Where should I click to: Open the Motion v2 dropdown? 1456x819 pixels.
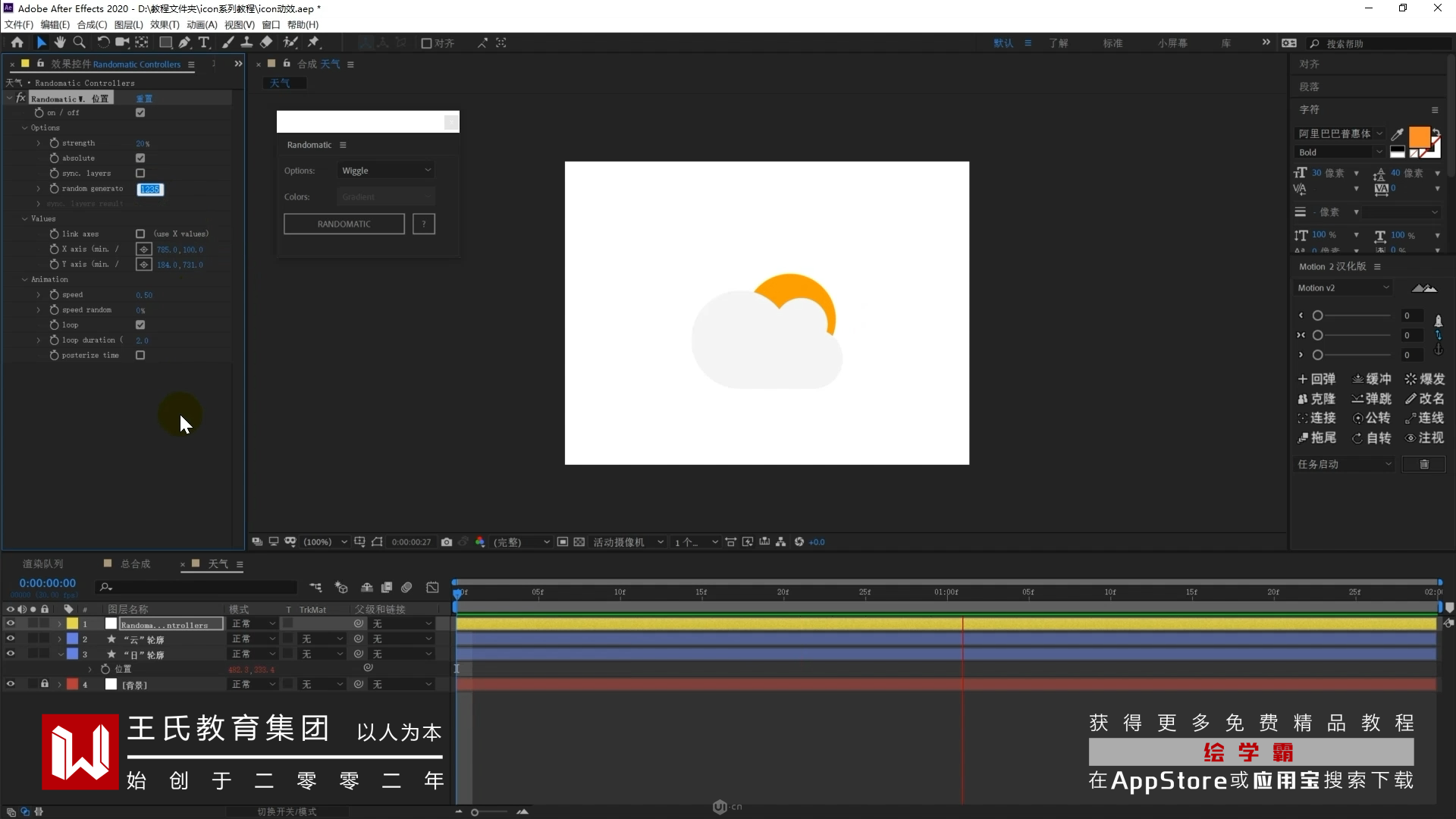1343,287
